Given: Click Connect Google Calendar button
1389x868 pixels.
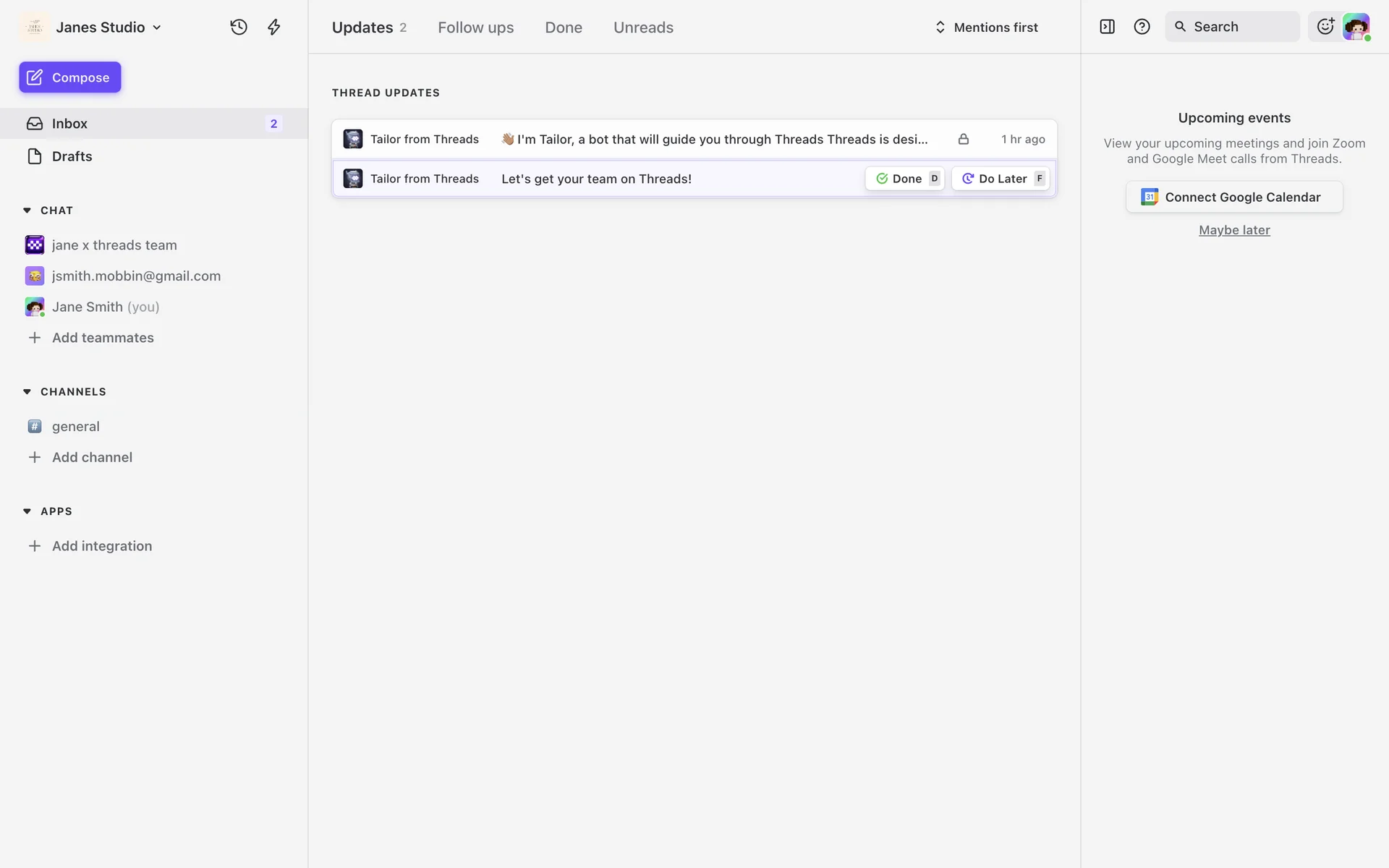Looking at the screenshot, I should pyautogui.click(x=1233, y=197).
